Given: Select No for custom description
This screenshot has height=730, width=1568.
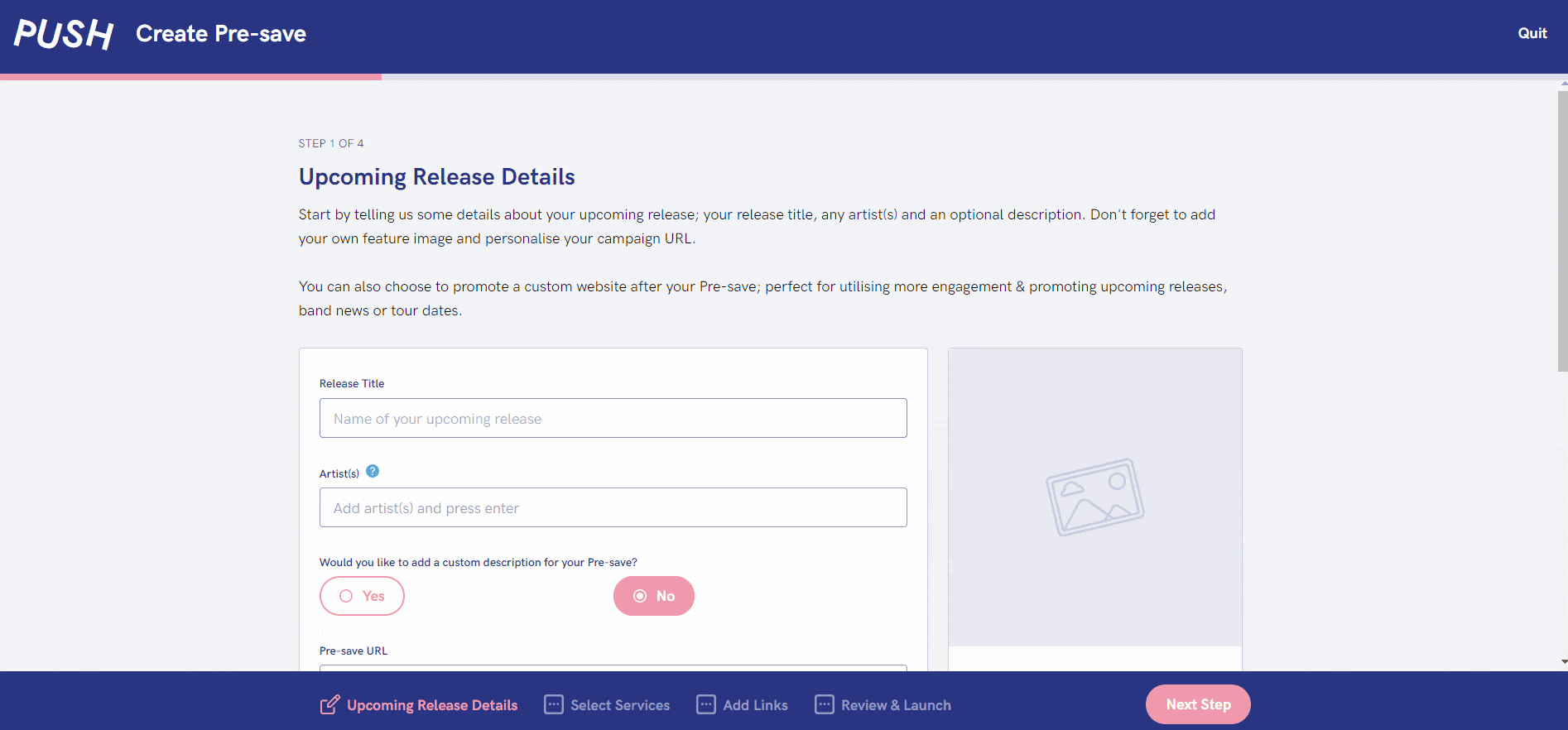Looking at the screenshot, I should (x=654, y=596).
